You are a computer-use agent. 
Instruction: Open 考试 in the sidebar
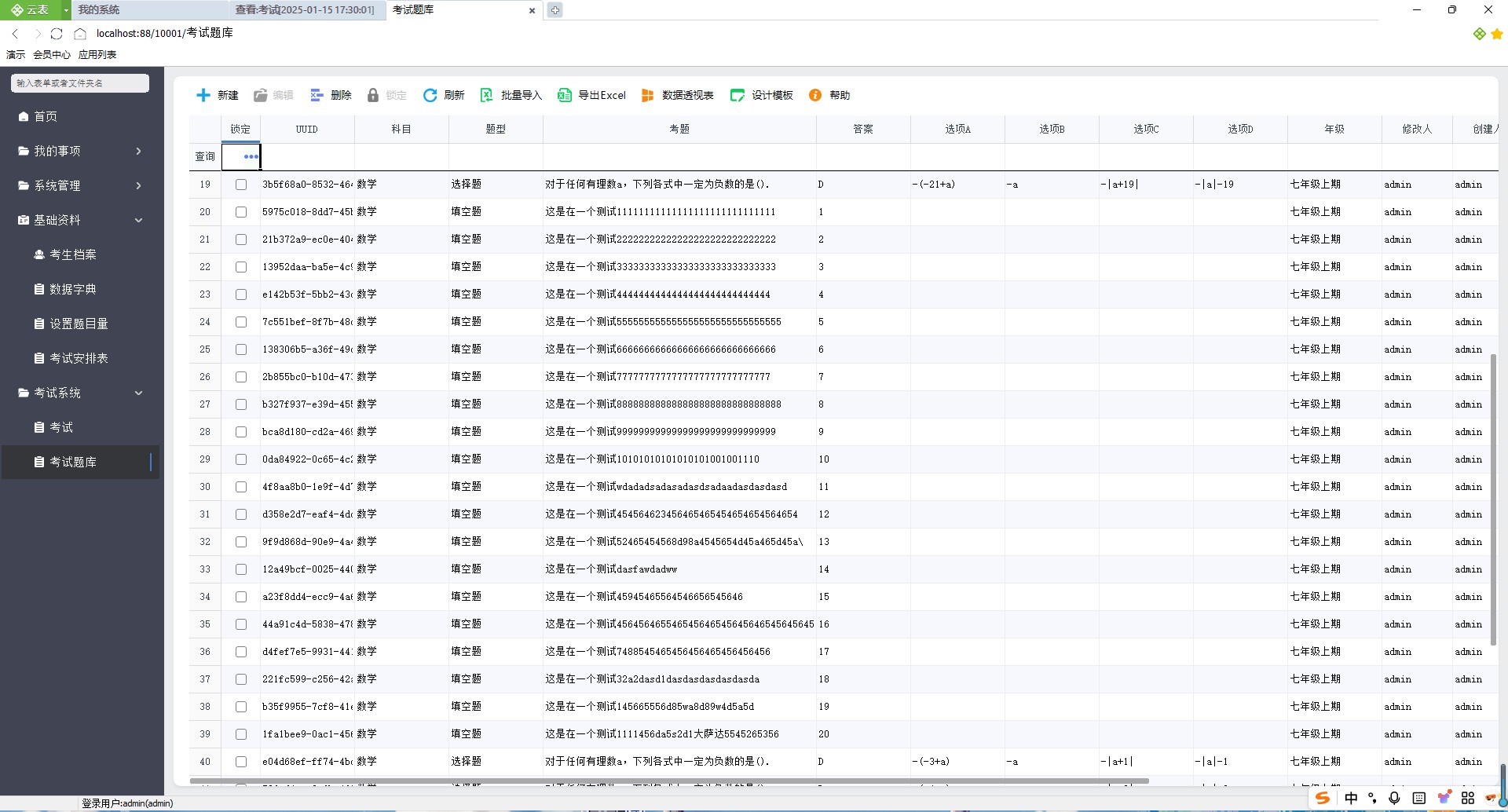click(82, 427)
